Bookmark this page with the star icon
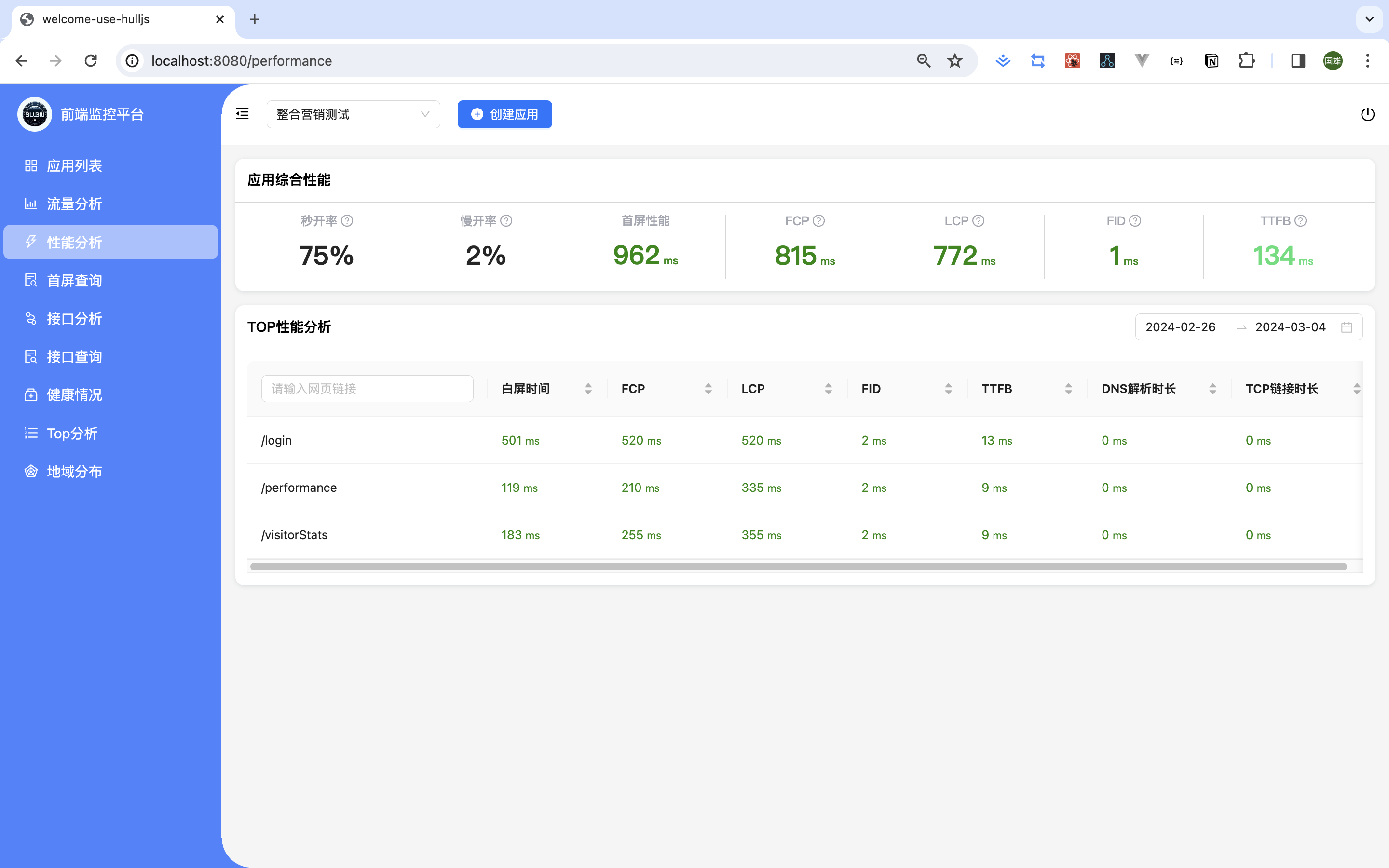Image resolution: width=1389 pixels, height=868 pixels. [x=954, y=60]
